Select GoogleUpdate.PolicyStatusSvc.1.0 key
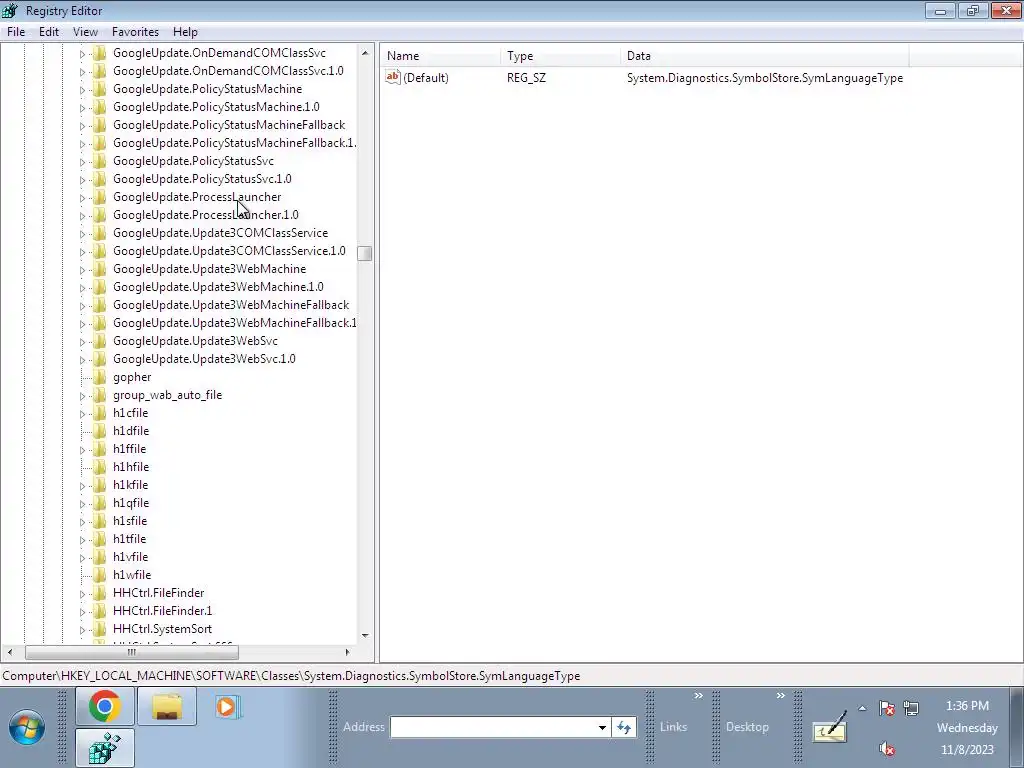The width and height of the screenshot is (1024, 768). 202,179
